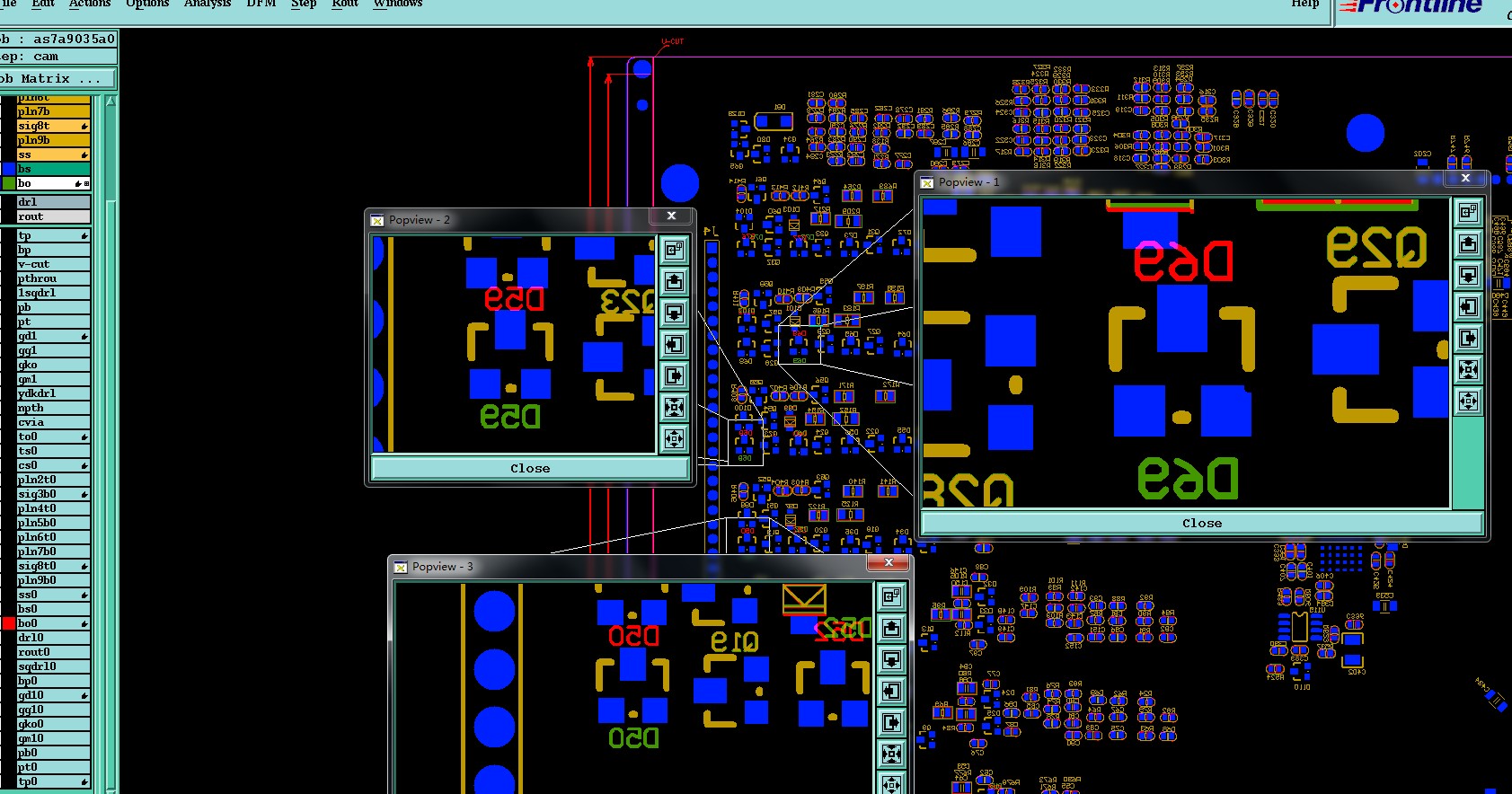Open the Analysis menu
1512x794 pixels.
[x=208, y=4]
